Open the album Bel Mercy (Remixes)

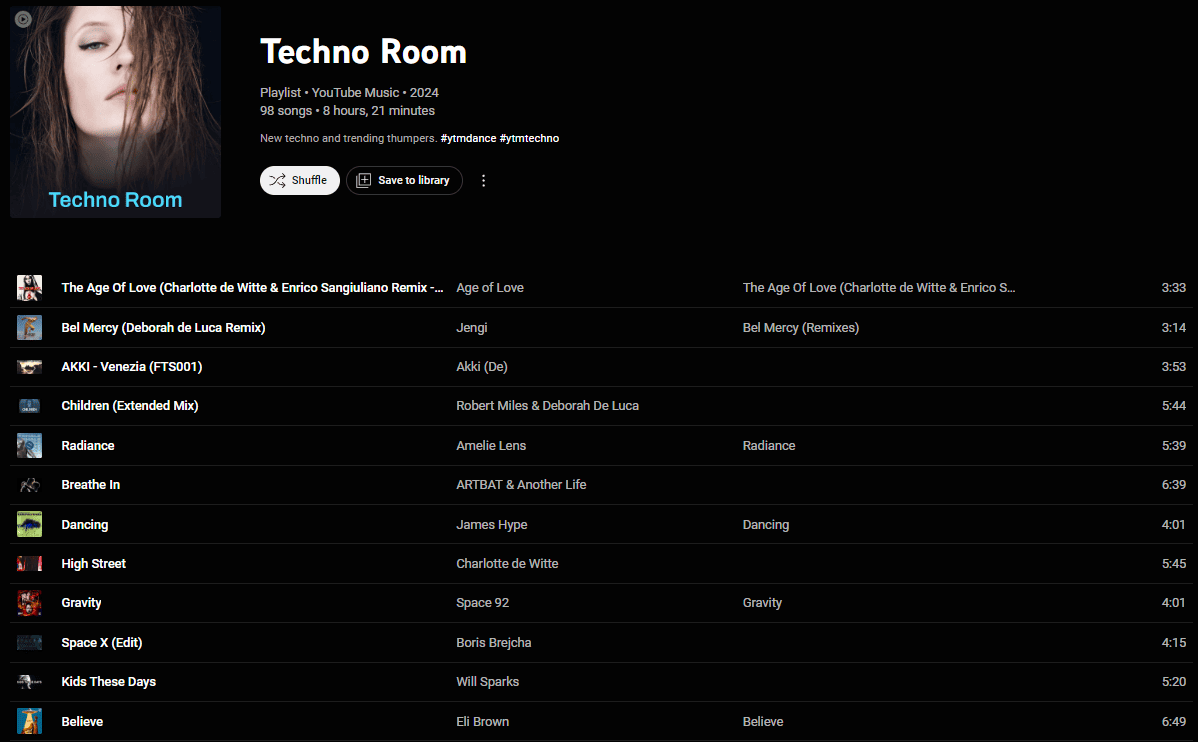tap(800, 327)
